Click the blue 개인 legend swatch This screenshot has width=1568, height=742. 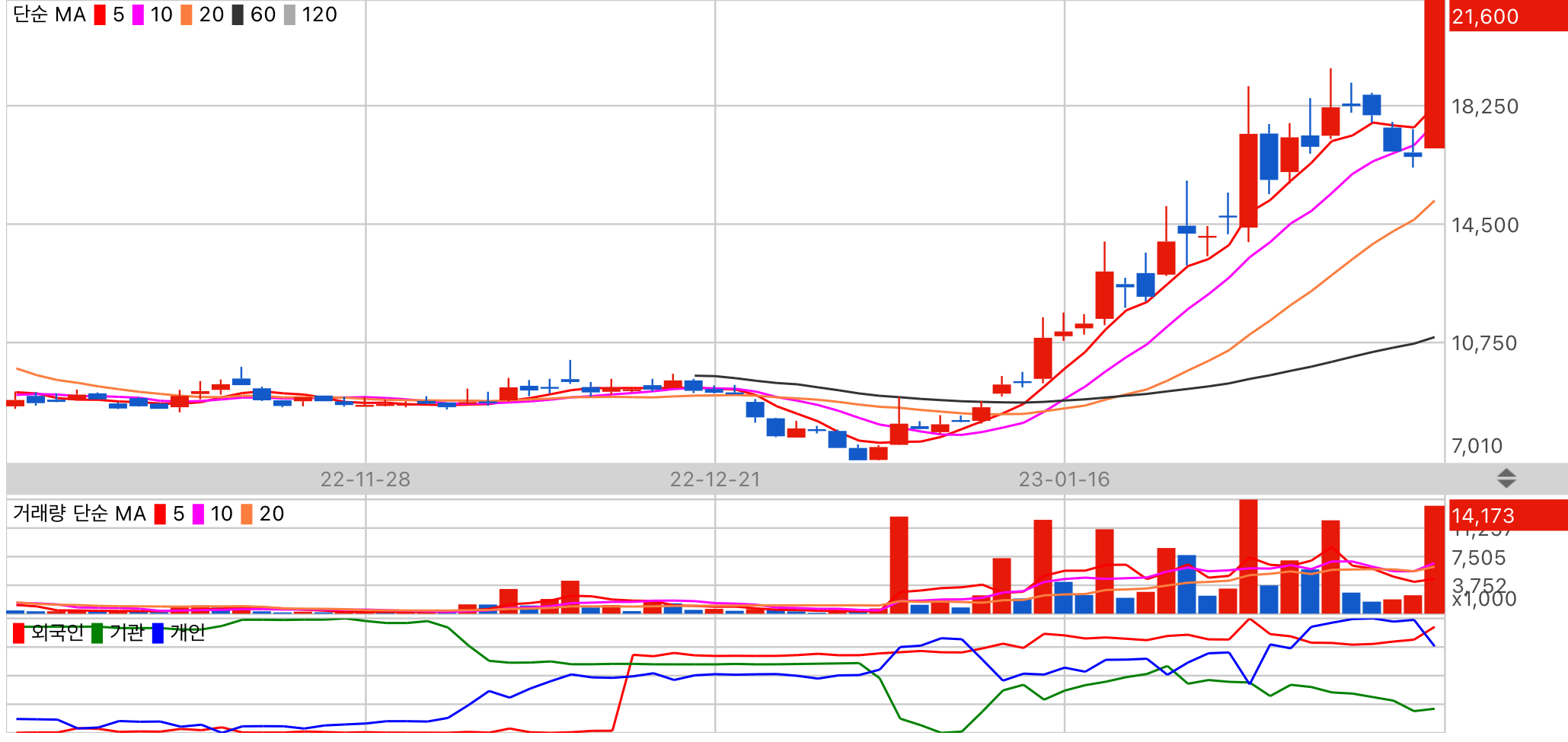pos(158,633)
